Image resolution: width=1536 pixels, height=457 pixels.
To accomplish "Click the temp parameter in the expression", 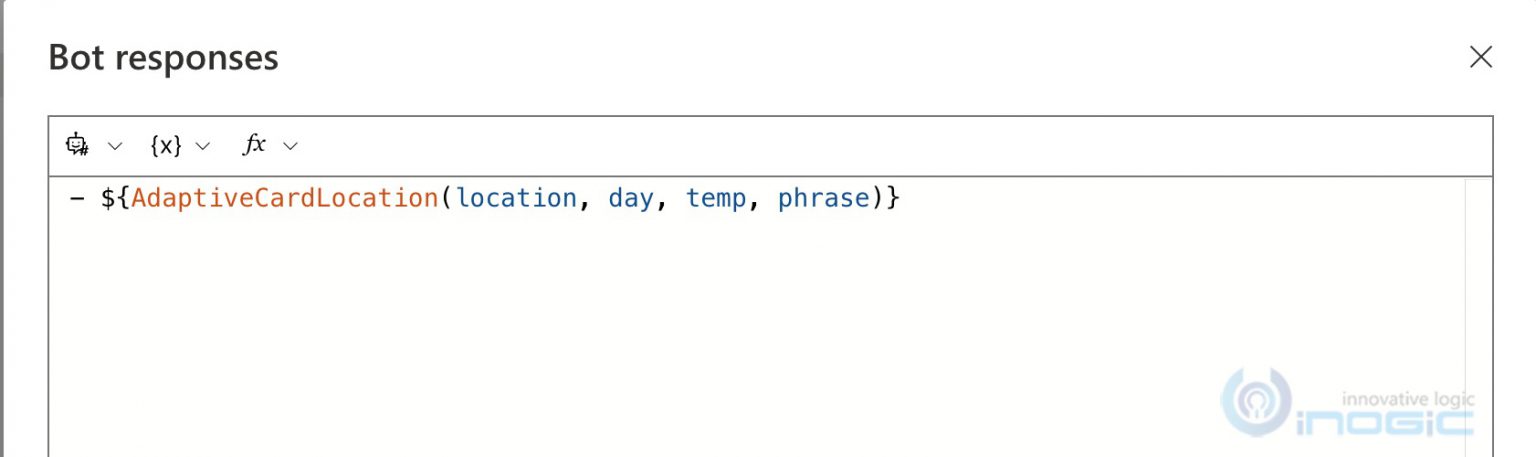I will pos(715,198).
